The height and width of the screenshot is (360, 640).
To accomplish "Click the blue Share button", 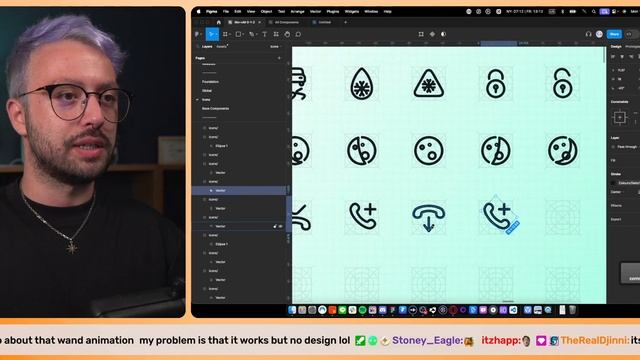I will [614, 34].
